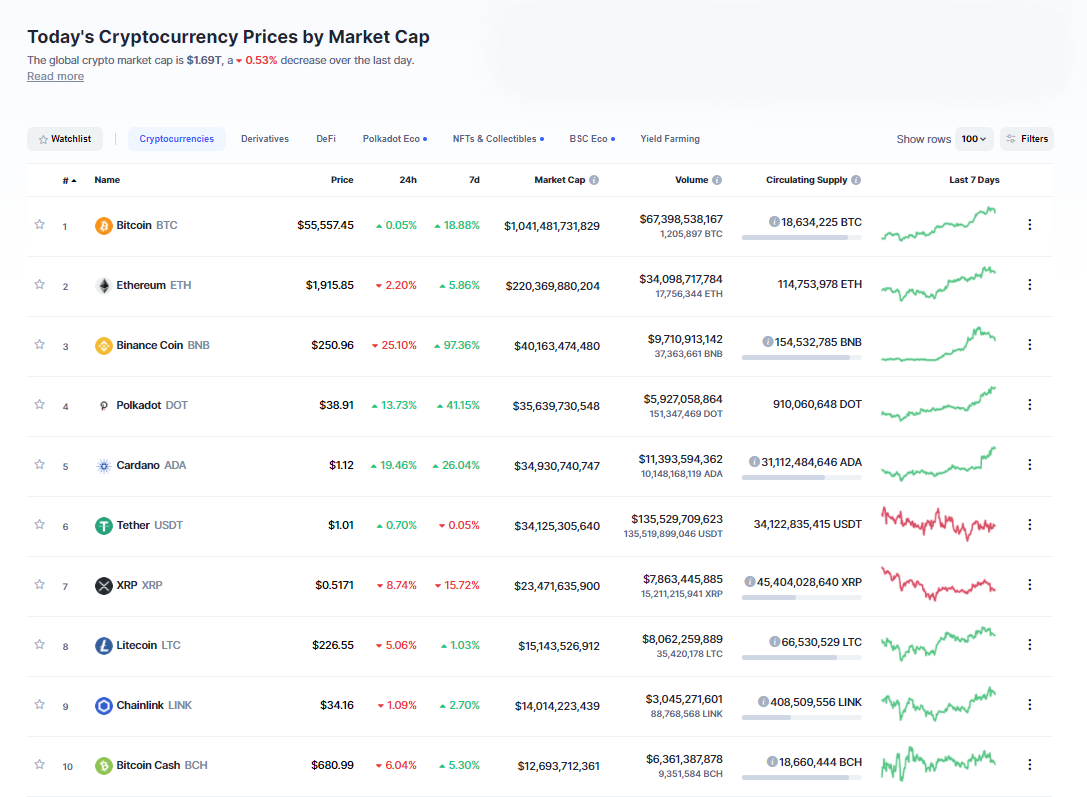This screenshot has width=1087, height=797.
Task: Follow the Read more link
Action: (55, 77)
